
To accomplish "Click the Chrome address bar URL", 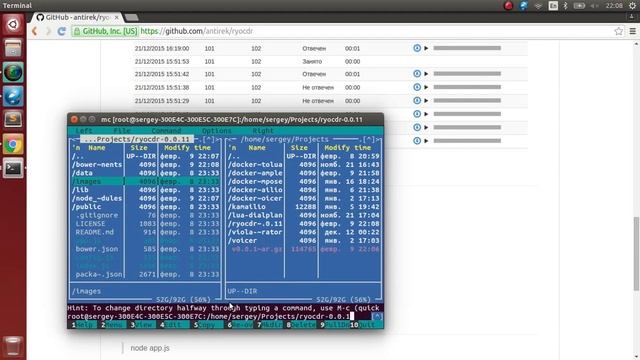I will coord(197,31).
